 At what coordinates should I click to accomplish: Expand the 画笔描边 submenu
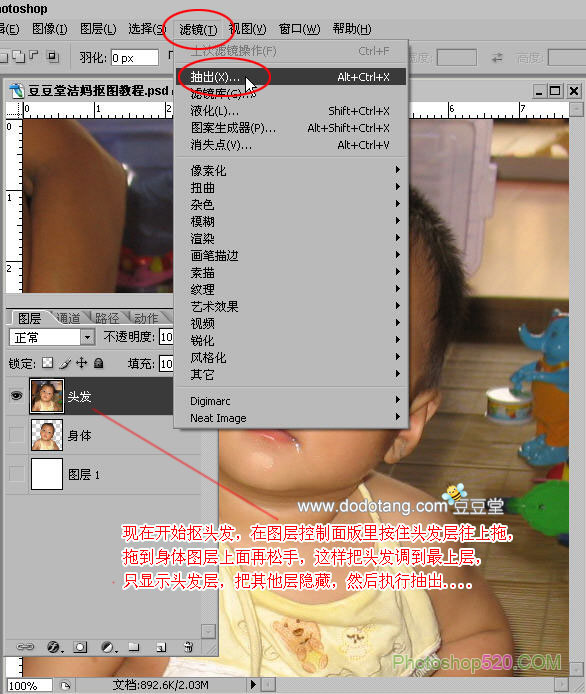(290, 255)
